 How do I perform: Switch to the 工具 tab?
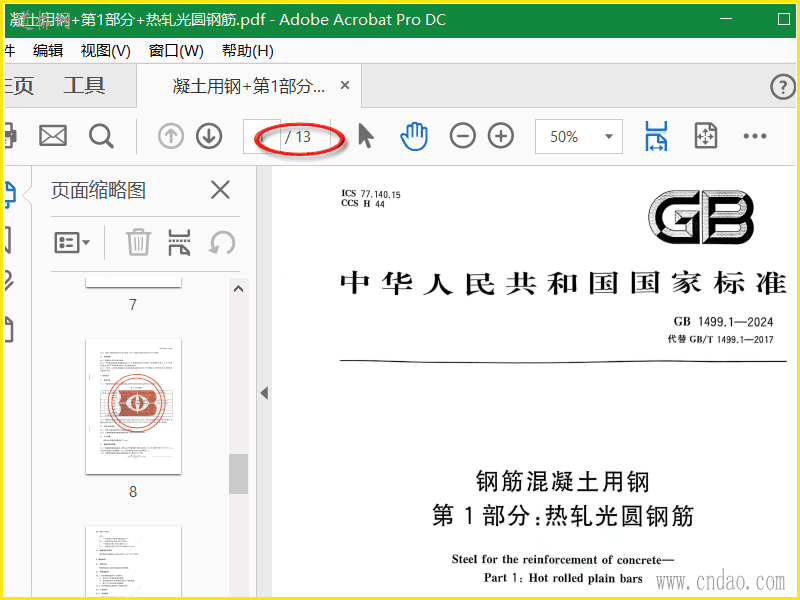point(84,85)
